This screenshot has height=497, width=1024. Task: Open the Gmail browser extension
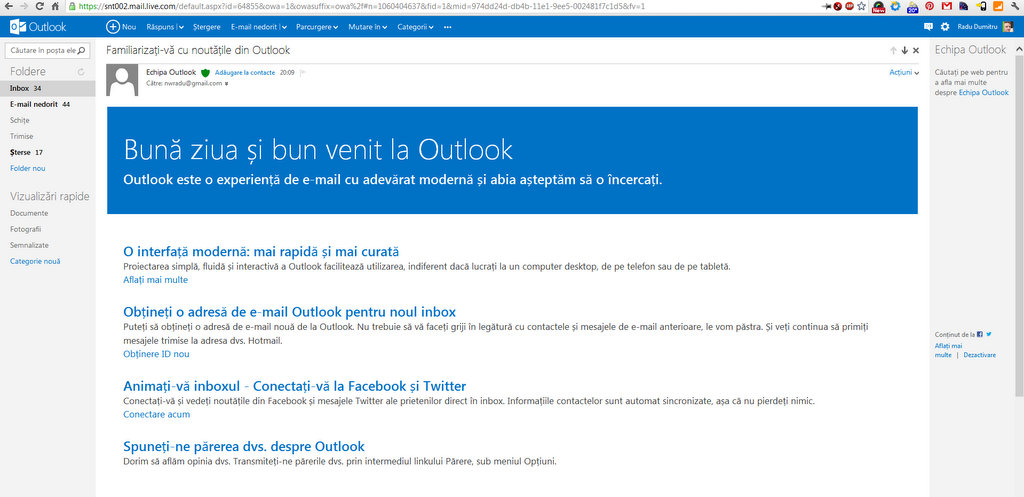[947, 6]
